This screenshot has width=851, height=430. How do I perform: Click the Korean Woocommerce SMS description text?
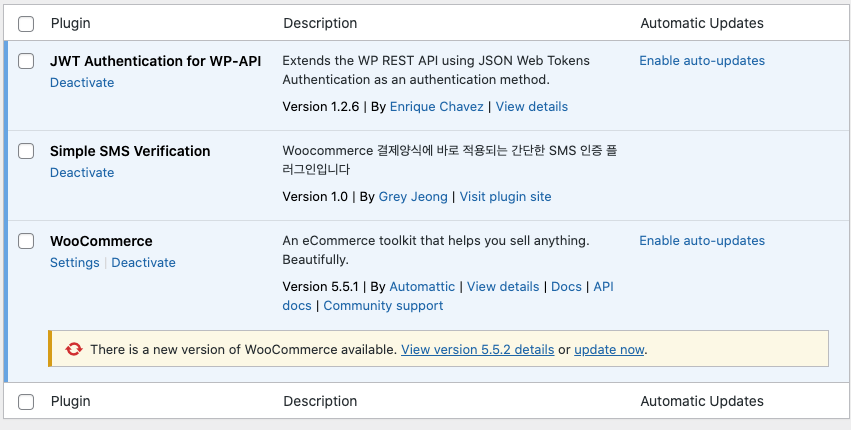(449, 160)
